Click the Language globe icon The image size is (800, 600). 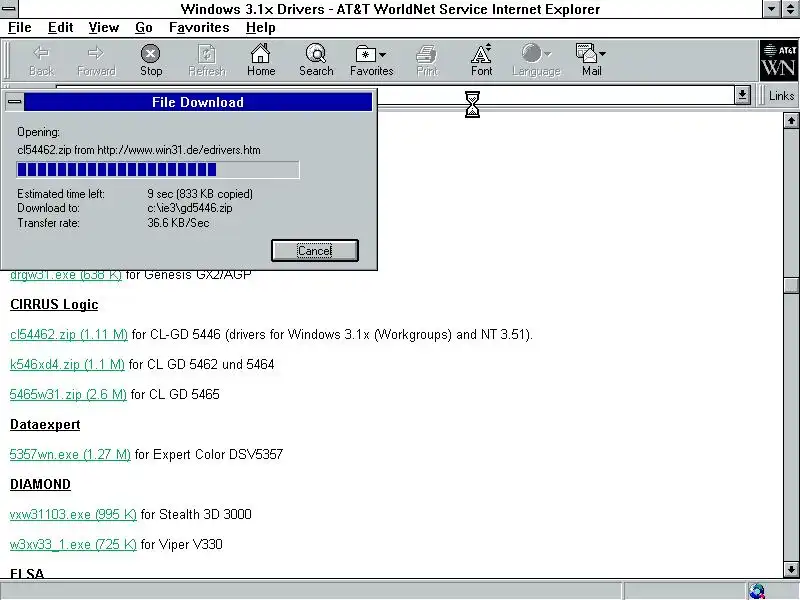(531, 53)
